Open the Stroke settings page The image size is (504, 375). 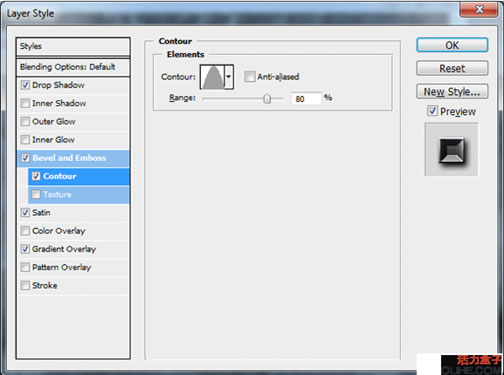coord(45,286)
